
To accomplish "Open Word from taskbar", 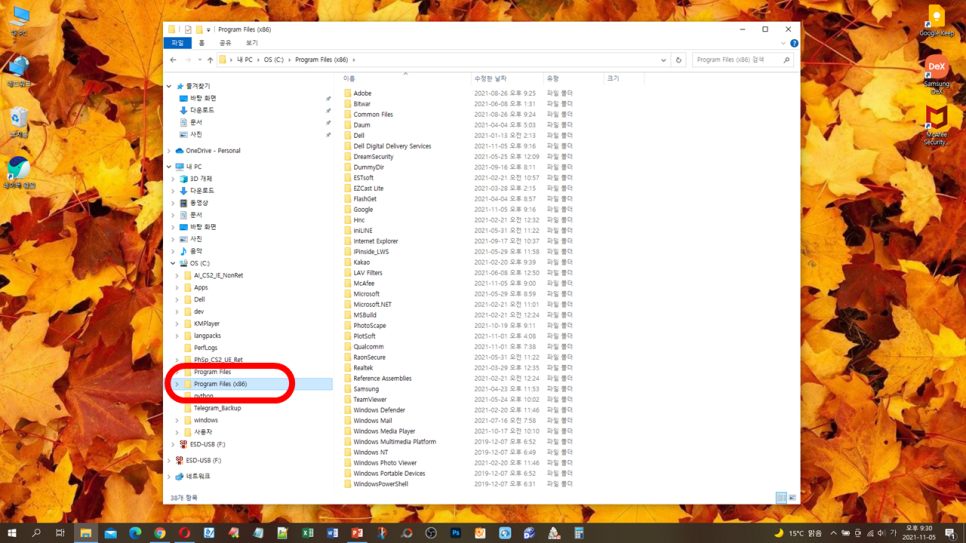I will (332, 533).
